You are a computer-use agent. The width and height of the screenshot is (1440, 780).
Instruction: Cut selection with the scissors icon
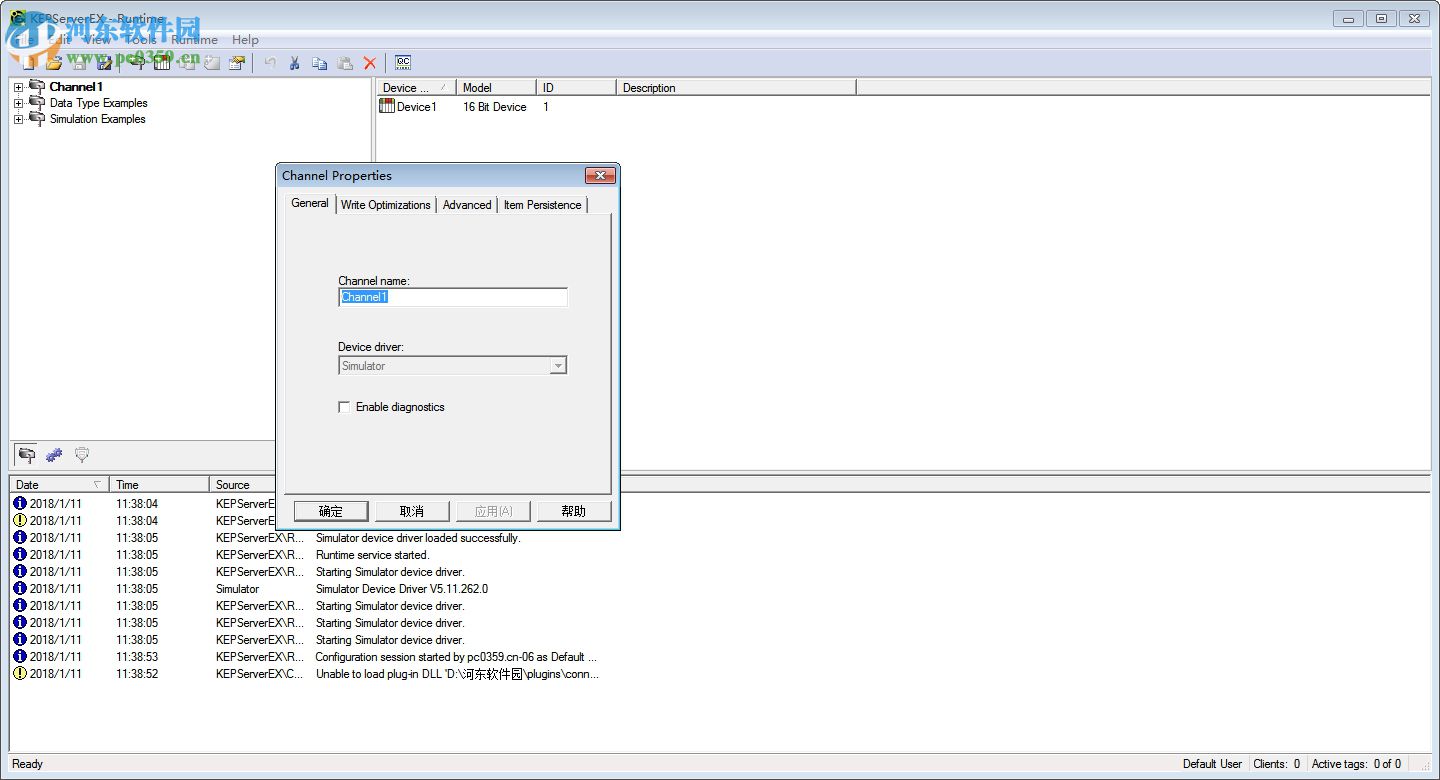click(x=295, y=63)
